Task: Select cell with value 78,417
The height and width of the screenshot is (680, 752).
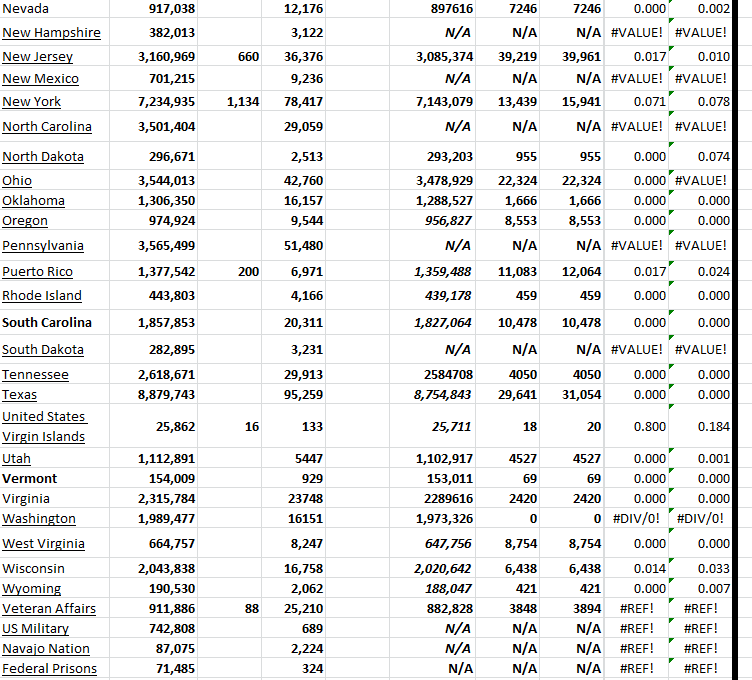Action: pos(294,102)
